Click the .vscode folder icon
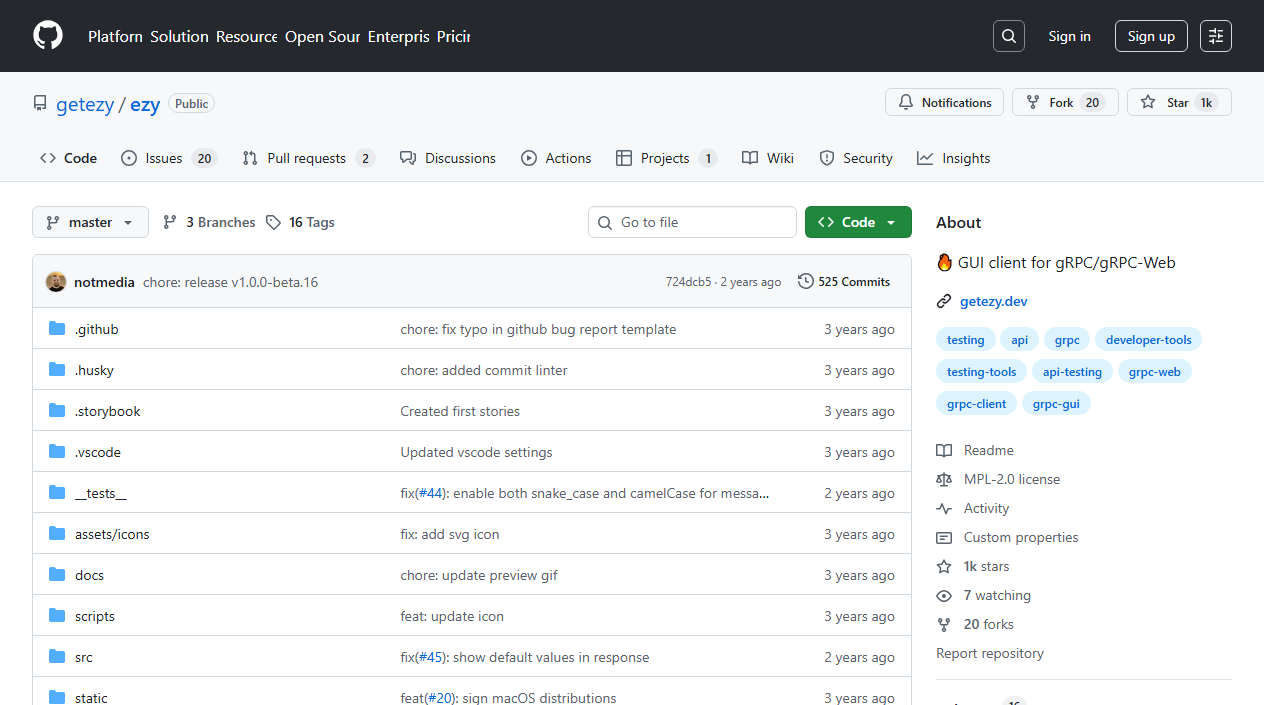 (x=57, y=452)
